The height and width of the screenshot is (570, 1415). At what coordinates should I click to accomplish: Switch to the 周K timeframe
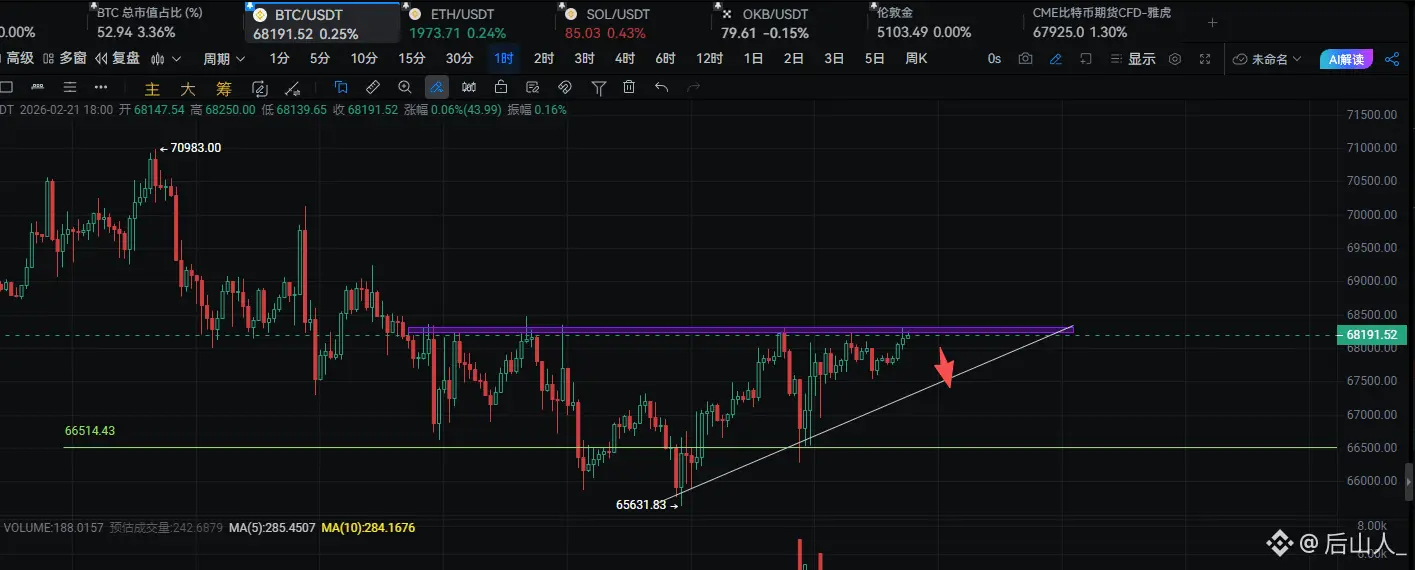pos(916,59)
